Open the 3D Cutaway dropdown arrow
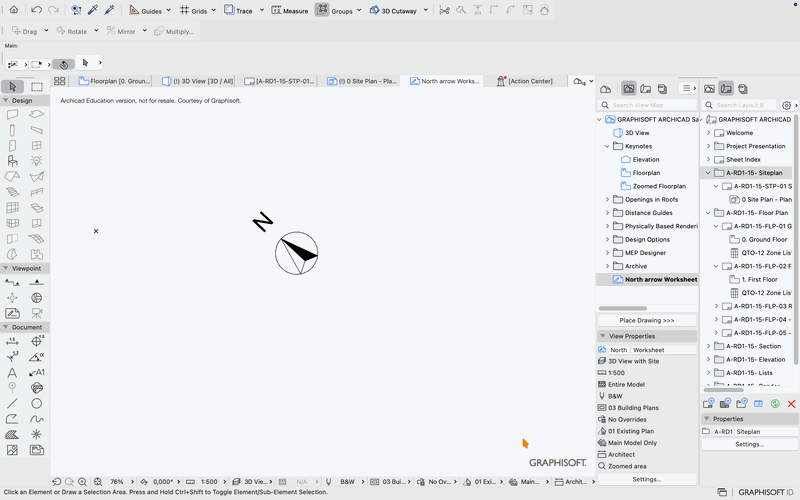The height and width of the screenshot is (500, 800). pyautogui.click(x=426, y=10)
